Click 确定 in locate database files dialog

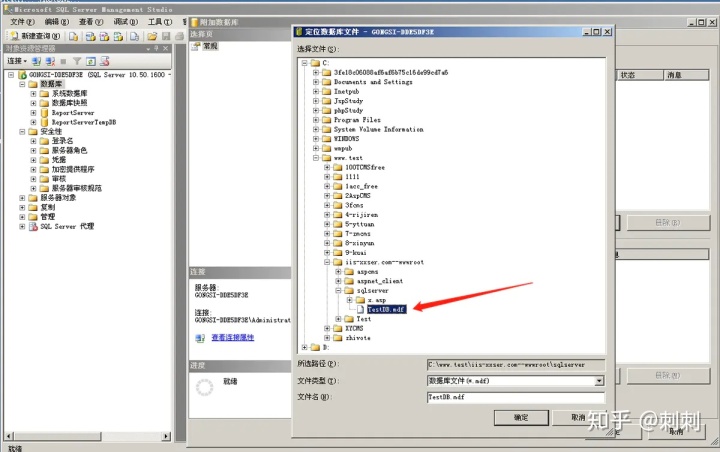pos(521,418)
